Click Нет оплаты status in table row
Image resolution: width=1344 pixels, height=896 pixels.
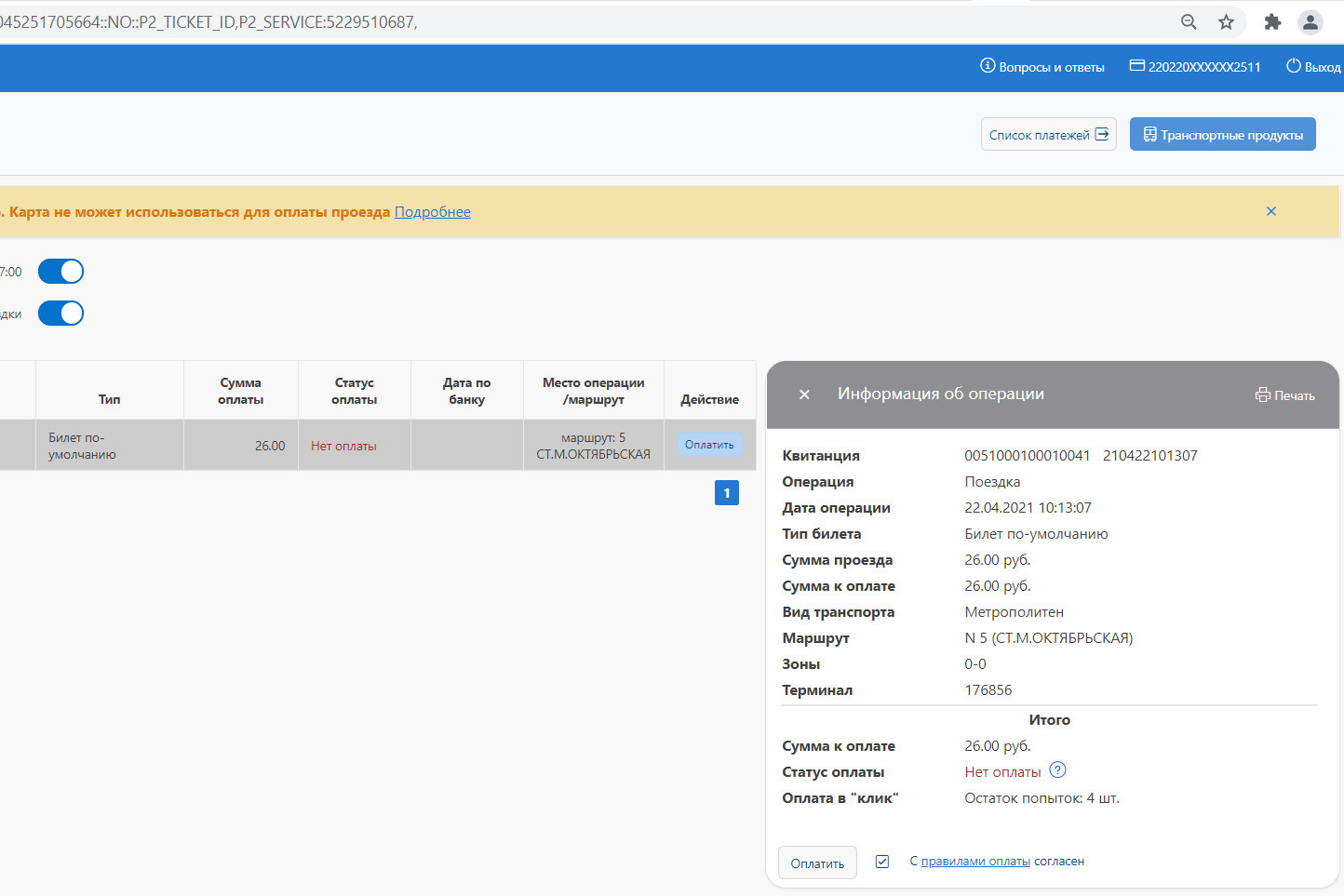pos(343,447)
